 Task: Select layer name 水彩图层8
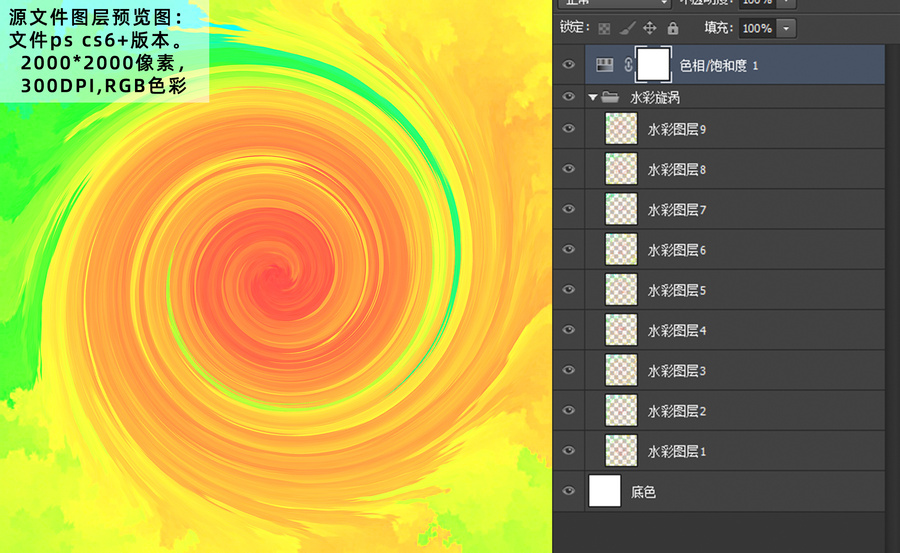(x=677, y=169)
